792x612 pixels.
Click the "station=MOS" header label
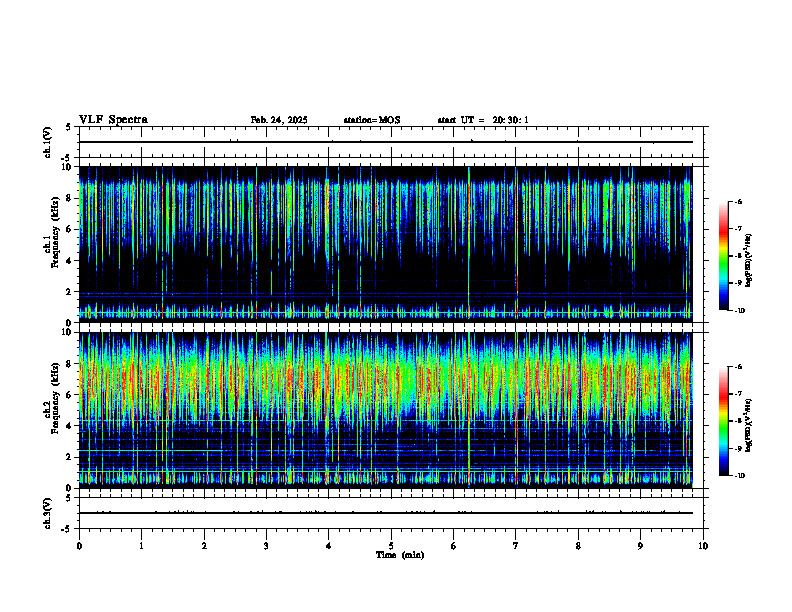pyautogui.click(x=372, y=120)
